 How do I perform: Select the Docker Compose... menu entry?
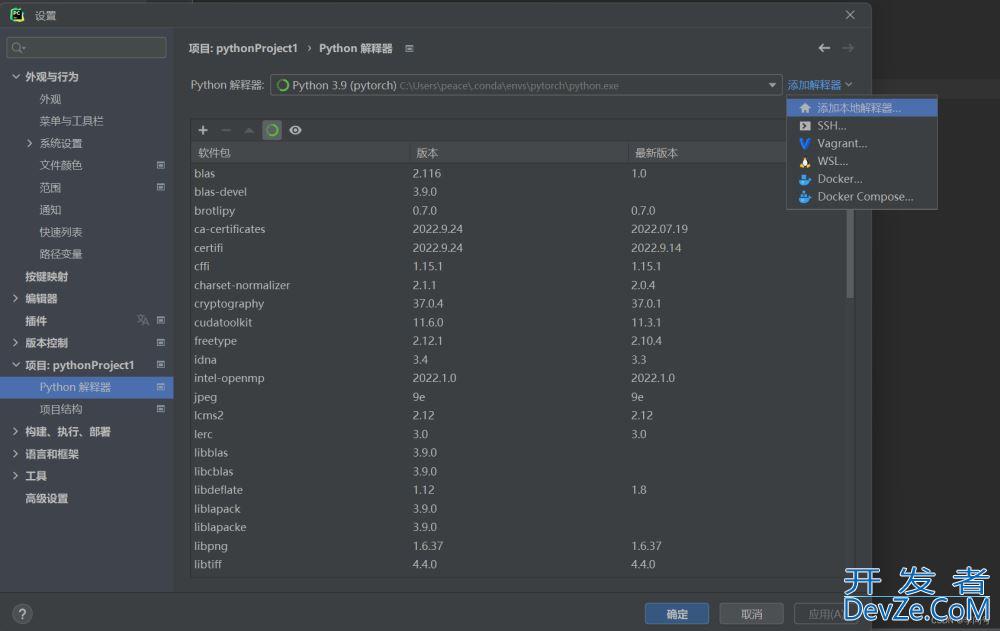862,197
